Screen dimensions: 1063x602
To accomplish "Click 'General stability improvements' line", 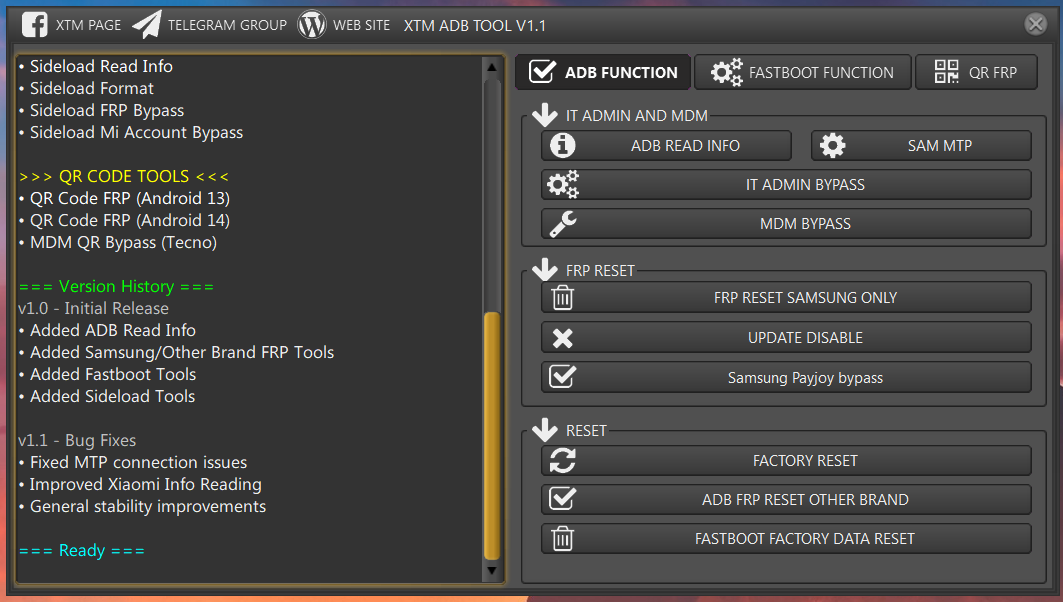I will [x=148, y=506].
